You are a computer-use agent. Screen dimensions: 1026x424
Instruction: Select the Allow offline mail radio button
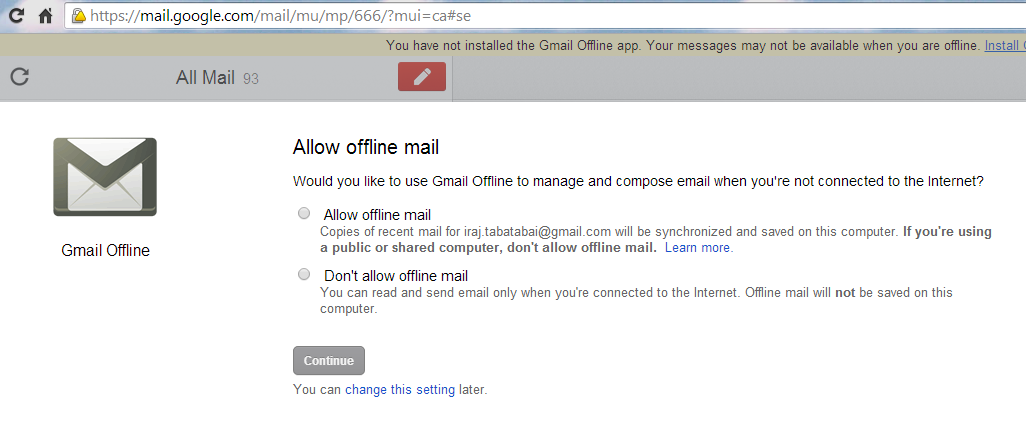(304, 213)
